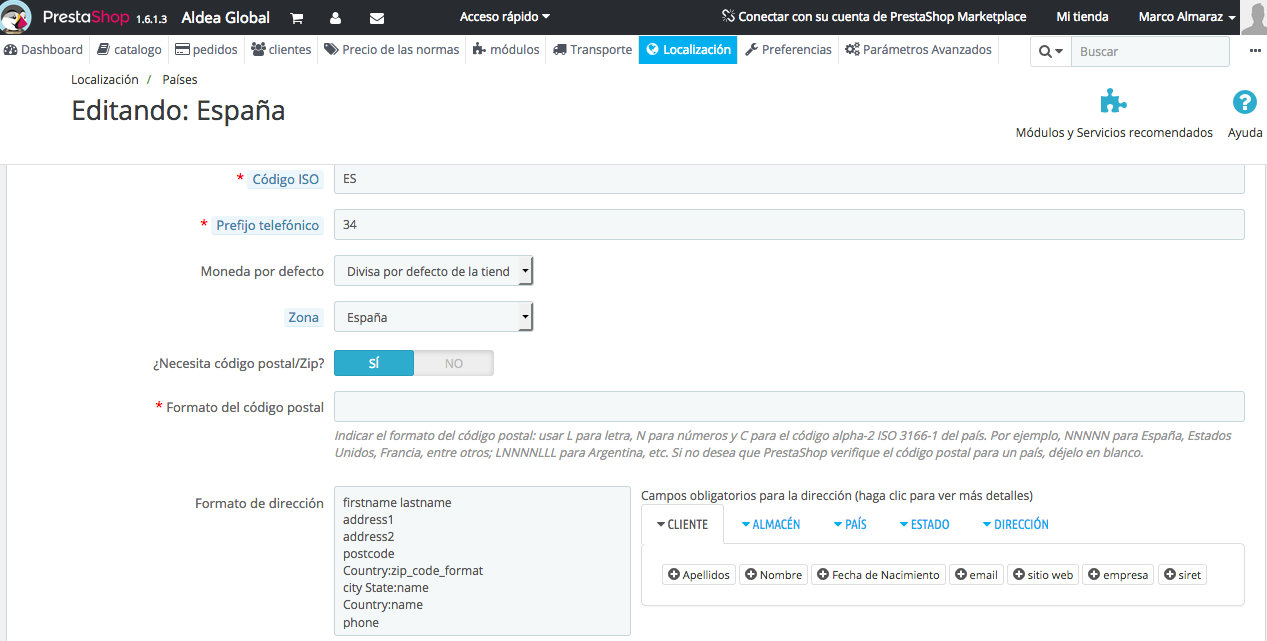Click the Zona label
1267x641 pixels.
(x=304, y=317)
